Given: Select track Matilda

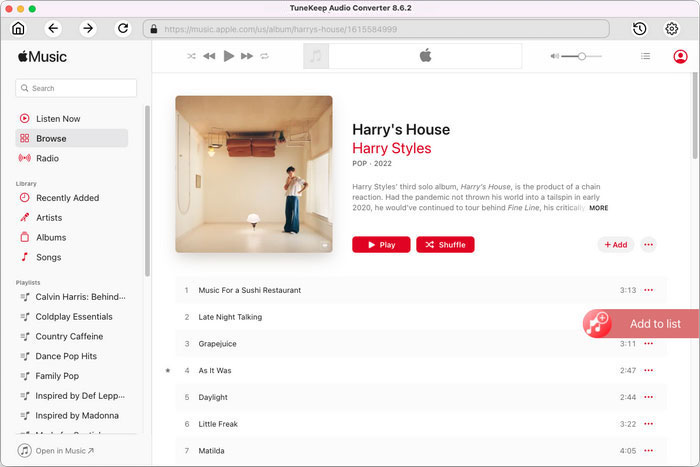Looking at the screenshot, I should (421, 451).
